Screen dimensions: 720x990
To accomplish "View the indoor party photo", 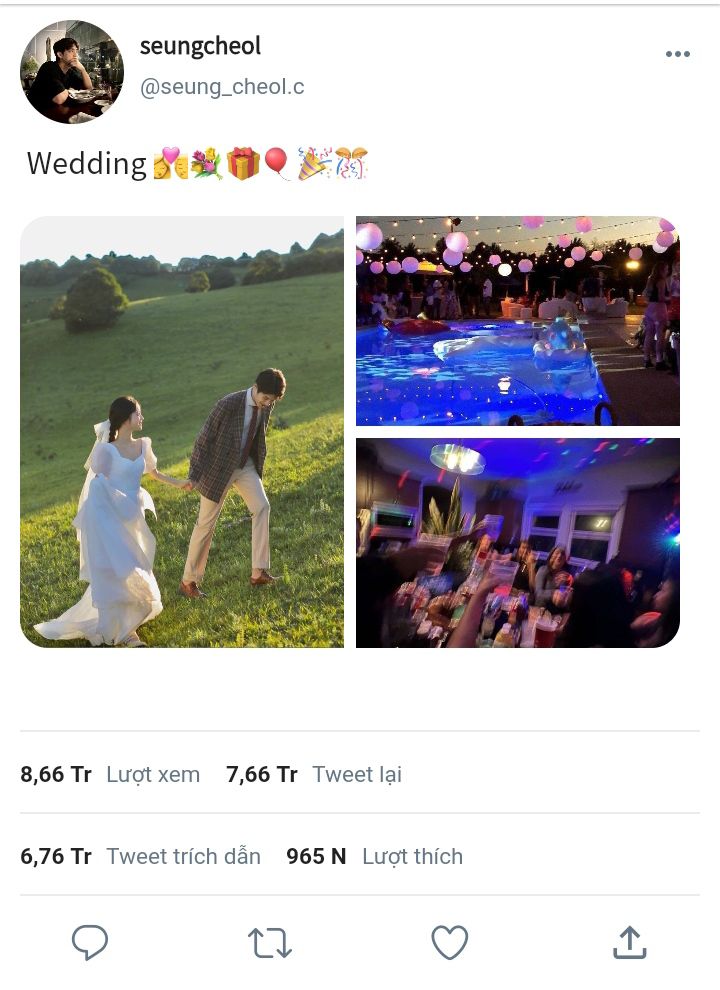I will 518,543.
